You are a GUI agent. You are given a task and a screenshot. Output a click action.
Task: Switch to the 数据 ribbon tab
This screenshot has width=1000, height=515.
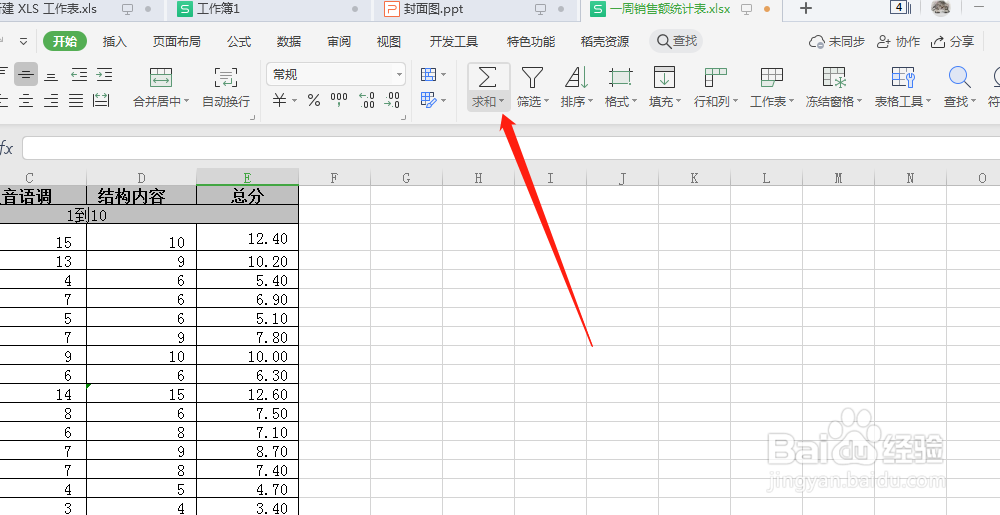pos(289,41)
